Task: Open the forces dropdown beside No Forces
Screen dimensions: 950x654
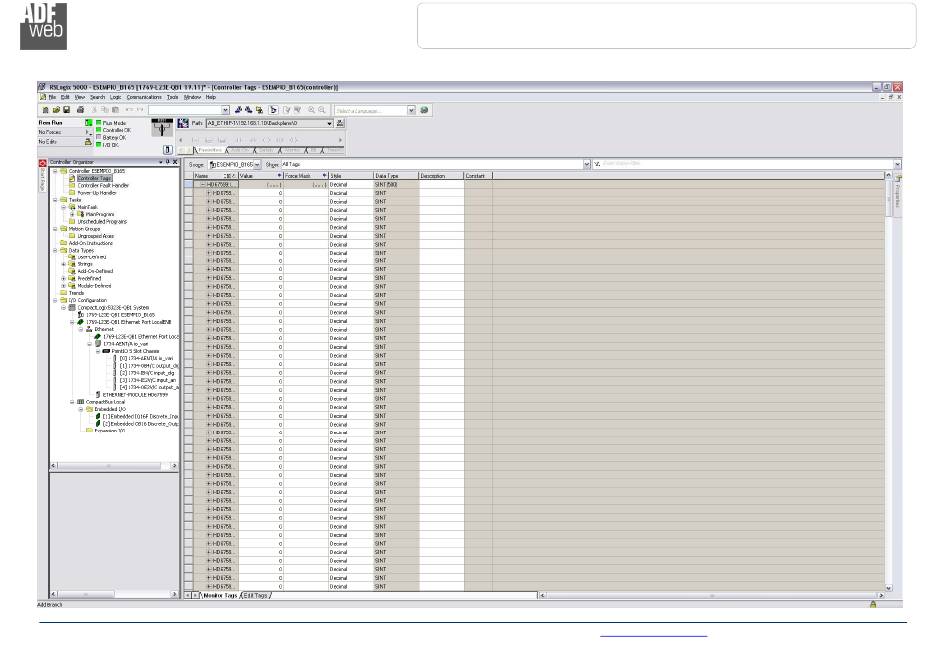Action: pos(88,132)
